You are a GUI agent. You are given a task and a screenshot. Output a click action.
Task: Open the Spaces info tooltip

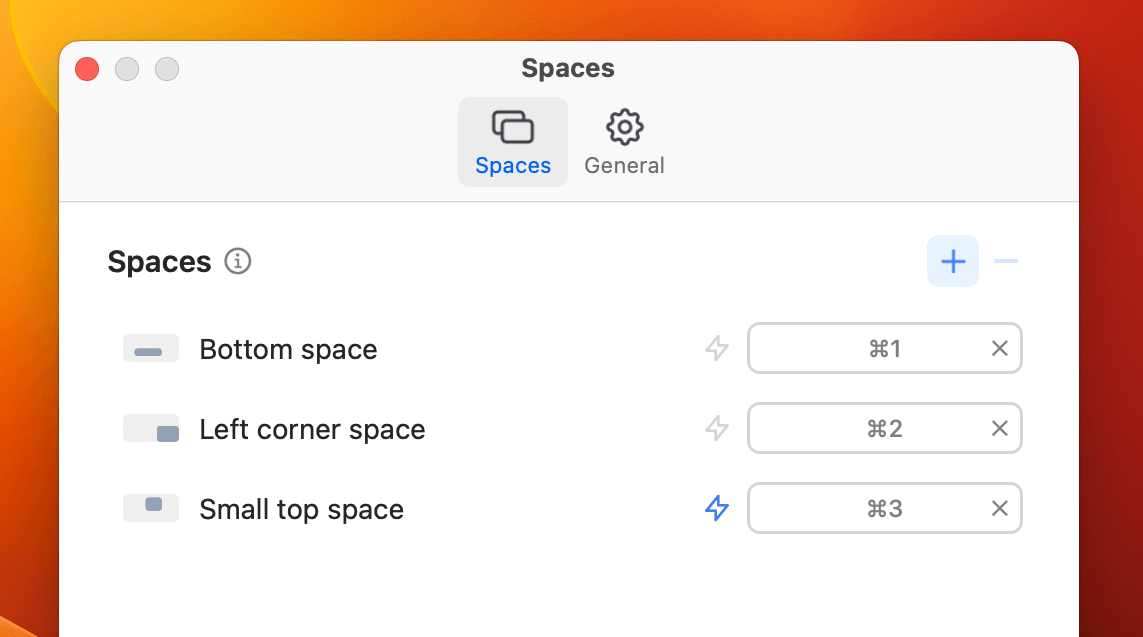click(x=237, y=262)
